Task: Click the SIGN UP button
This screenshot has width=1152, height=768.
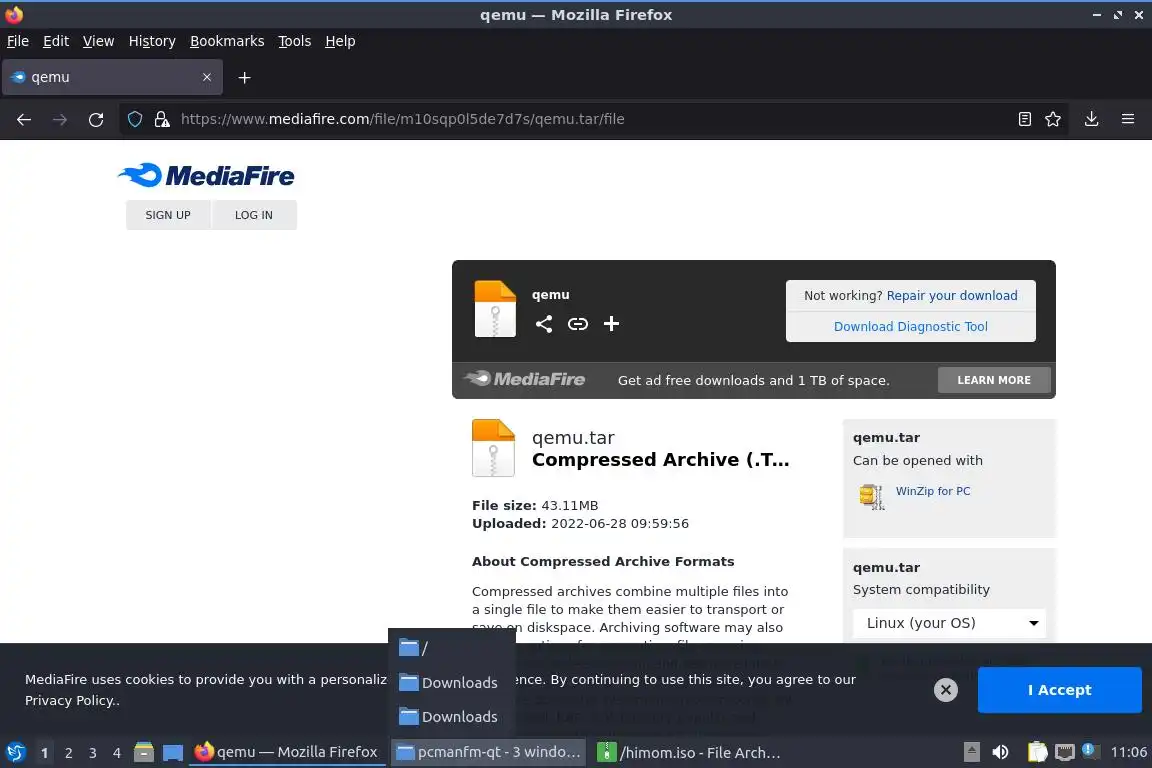Action: (168, 215)
